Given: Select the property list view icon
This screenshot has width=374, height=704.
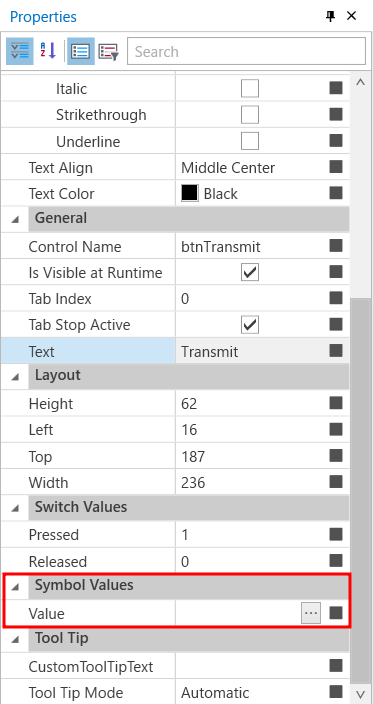Looking at the screenshot, I should [81, 52].
